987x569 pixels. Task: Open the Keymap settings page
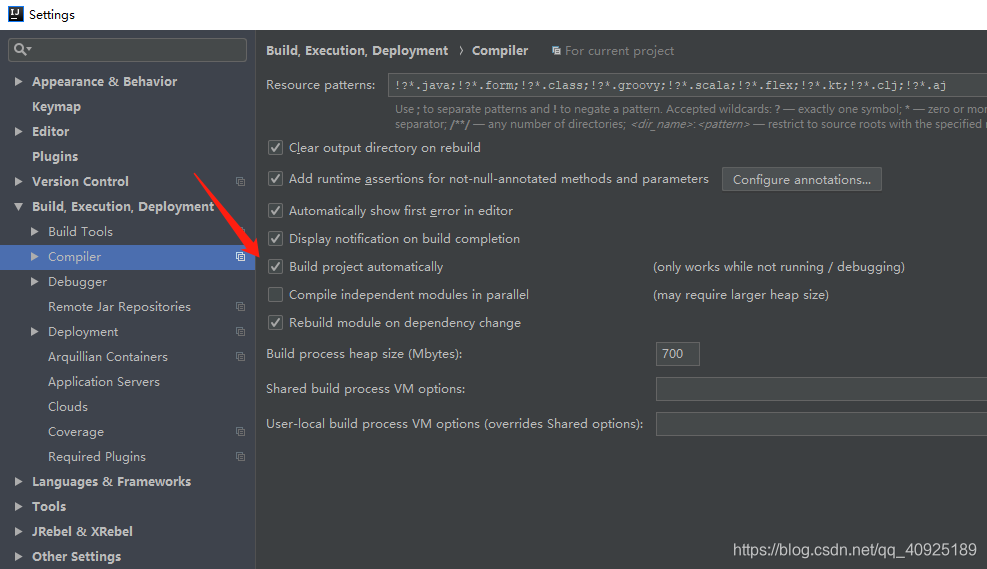pos(56,106)
